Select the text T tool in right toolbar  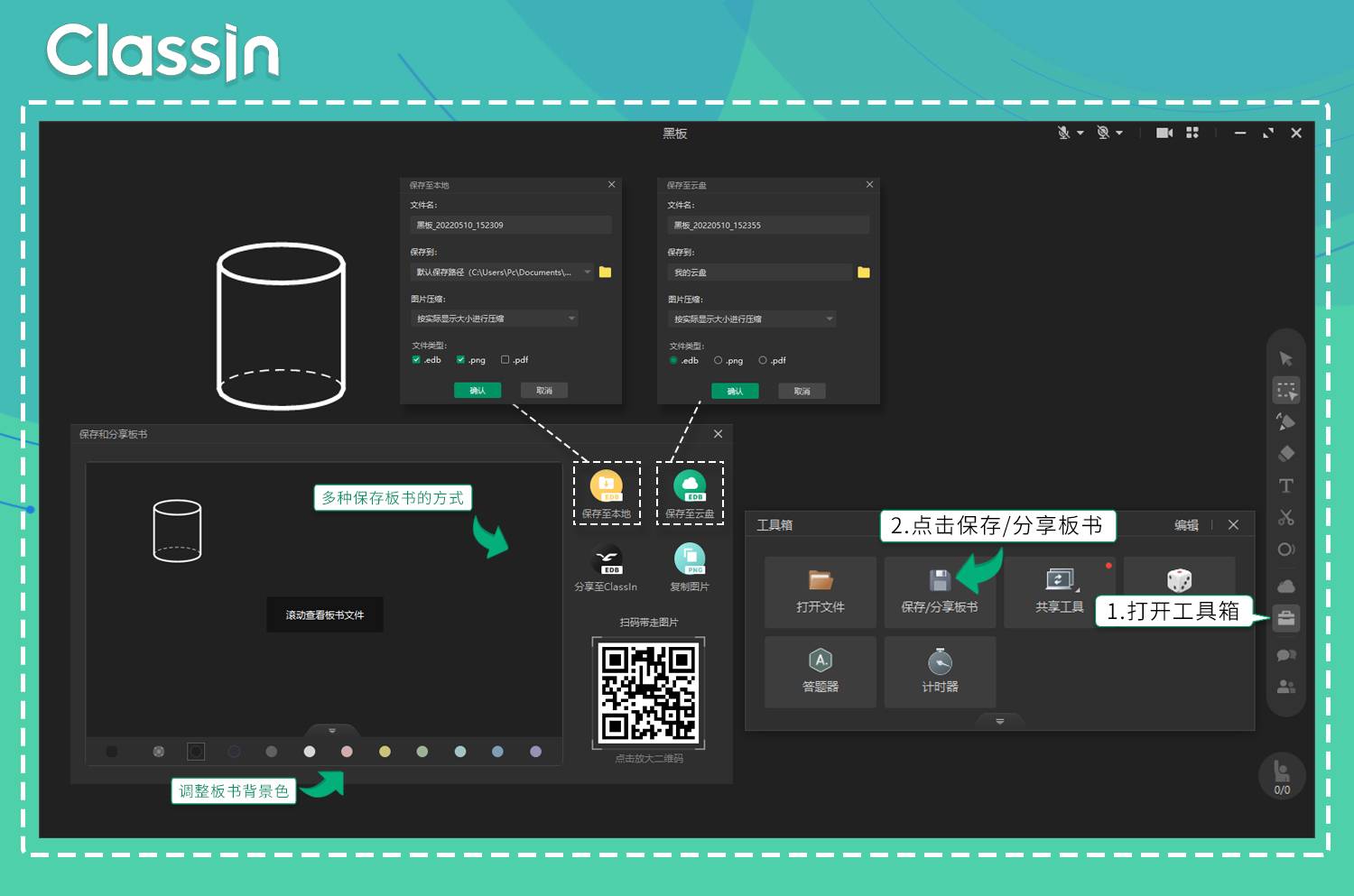tap(1286, 485)
